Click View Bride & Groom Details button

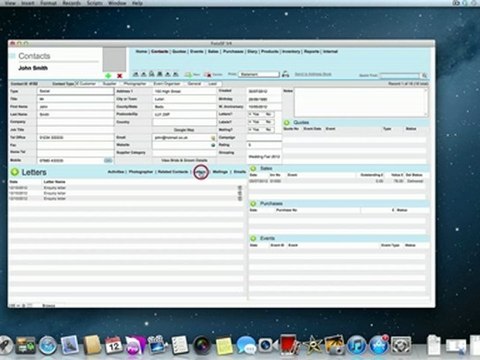coord(184,160)
